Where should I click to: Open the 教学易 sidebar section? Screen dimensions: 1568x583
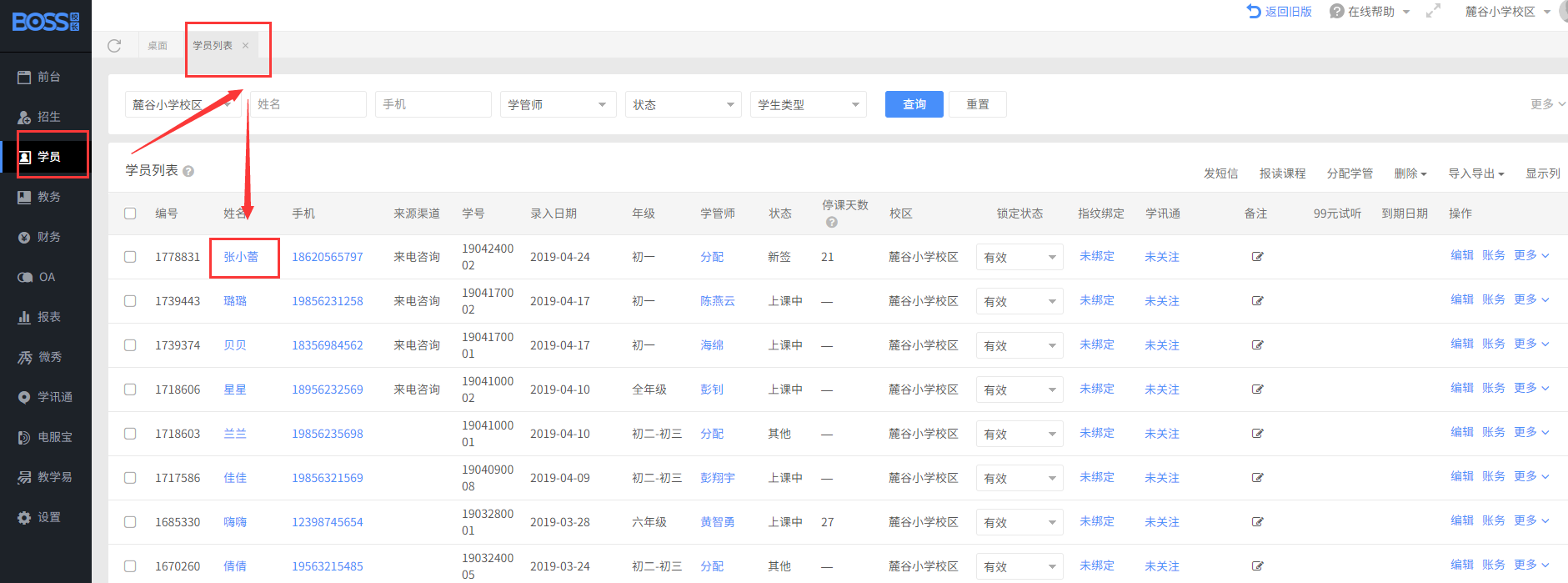[46, 477]
